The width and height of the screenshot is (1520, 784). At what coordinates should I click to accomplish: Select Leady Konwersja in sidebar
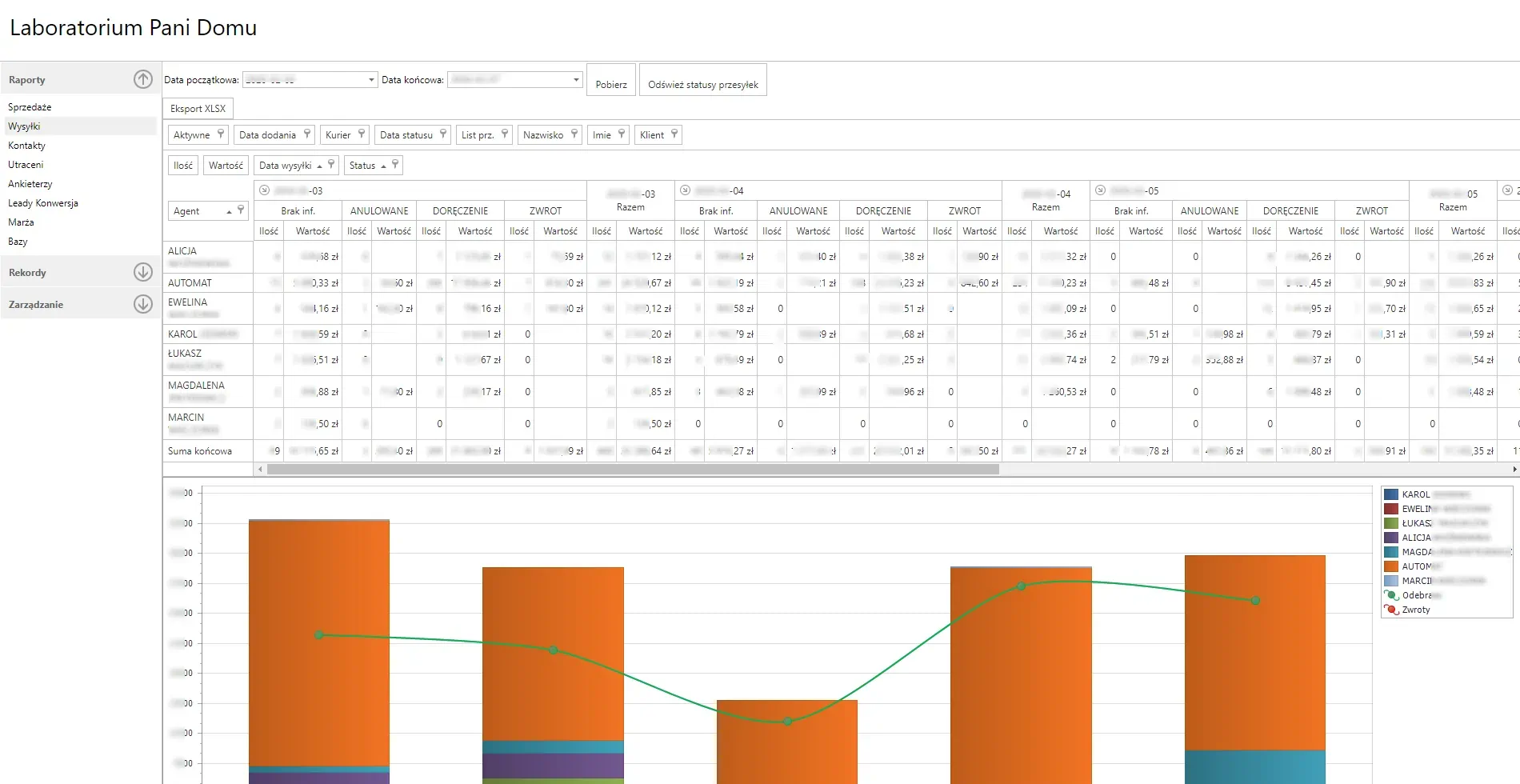click(x=43, y=203)
